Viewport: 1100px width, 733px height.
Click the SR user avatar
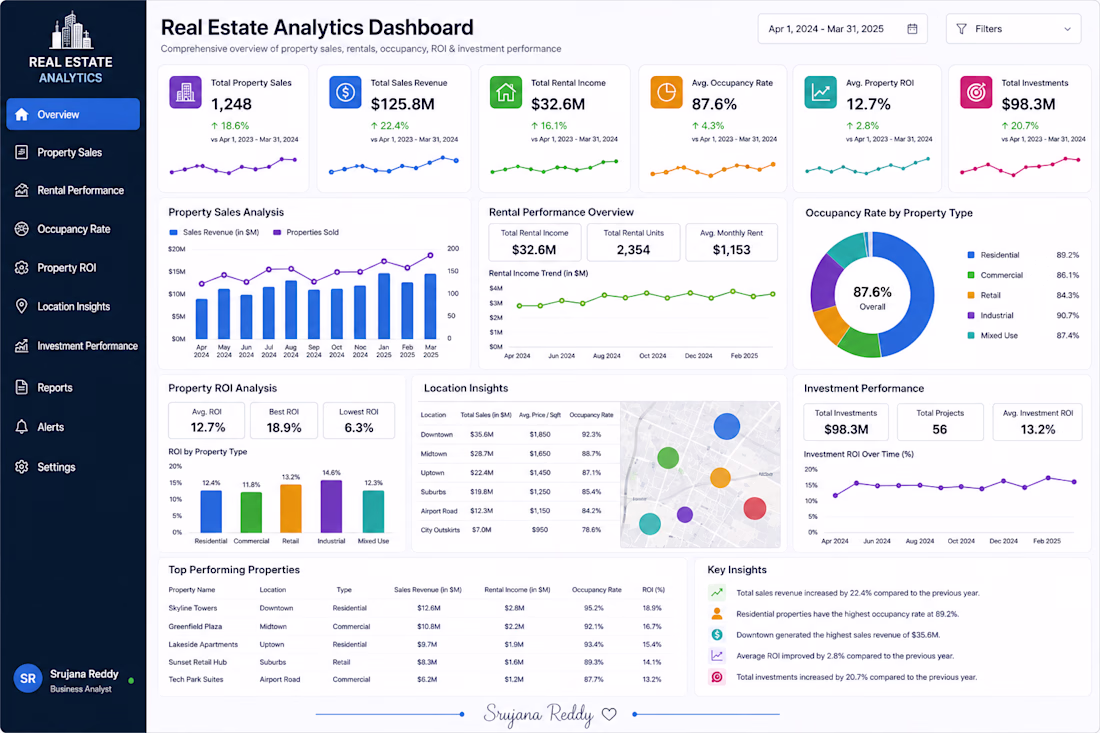coord(28,678)
